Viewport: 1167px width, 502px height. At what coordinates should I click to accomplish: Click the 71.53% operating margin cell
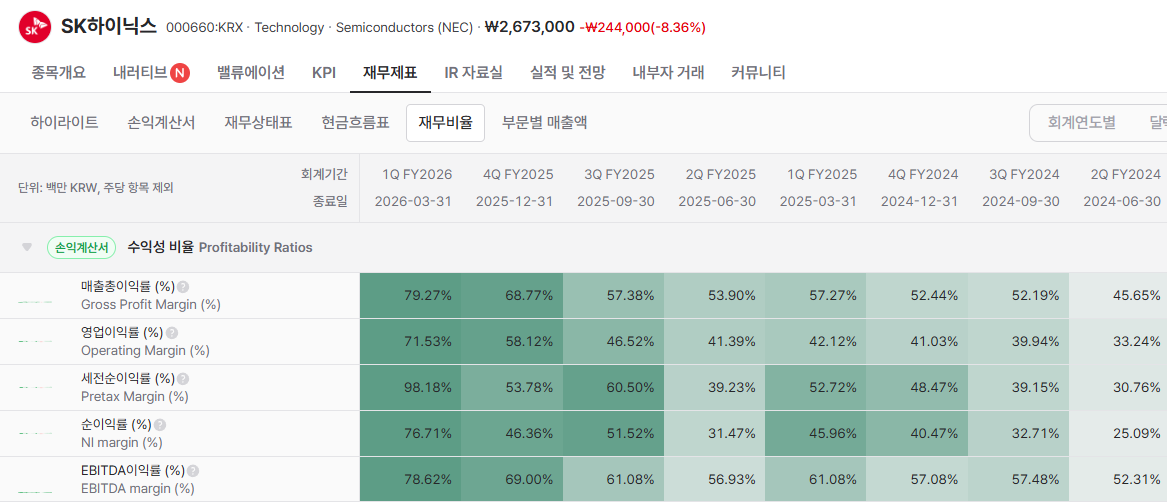411,342
